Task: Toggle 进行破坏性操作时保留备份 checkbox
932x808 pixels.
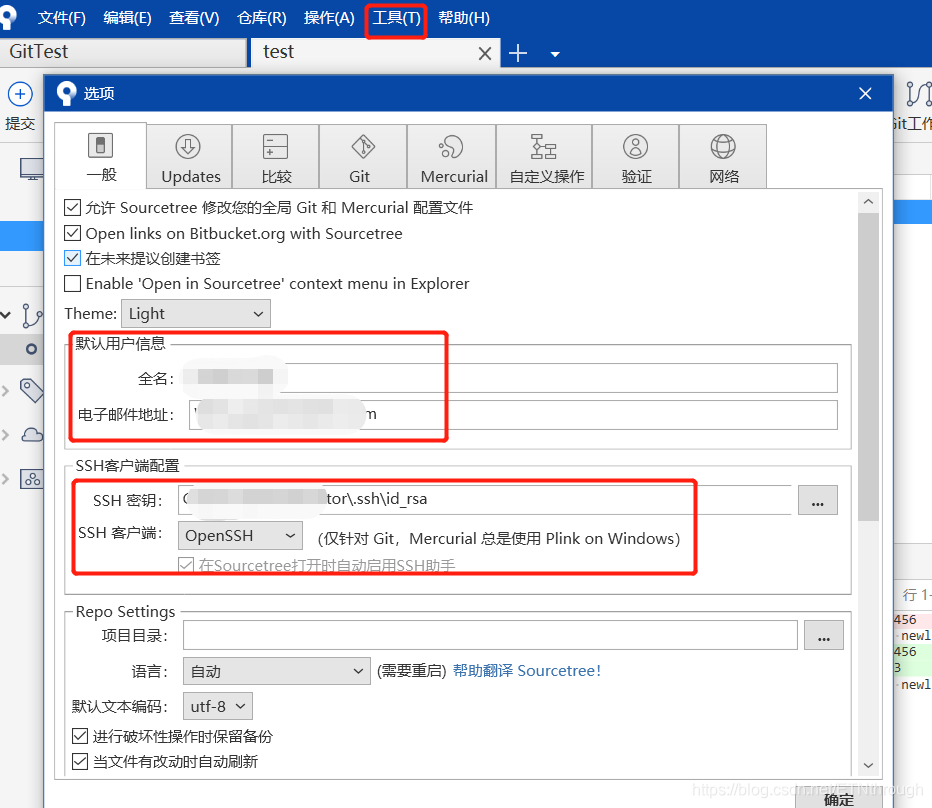Action: click(x=80, y=736)
